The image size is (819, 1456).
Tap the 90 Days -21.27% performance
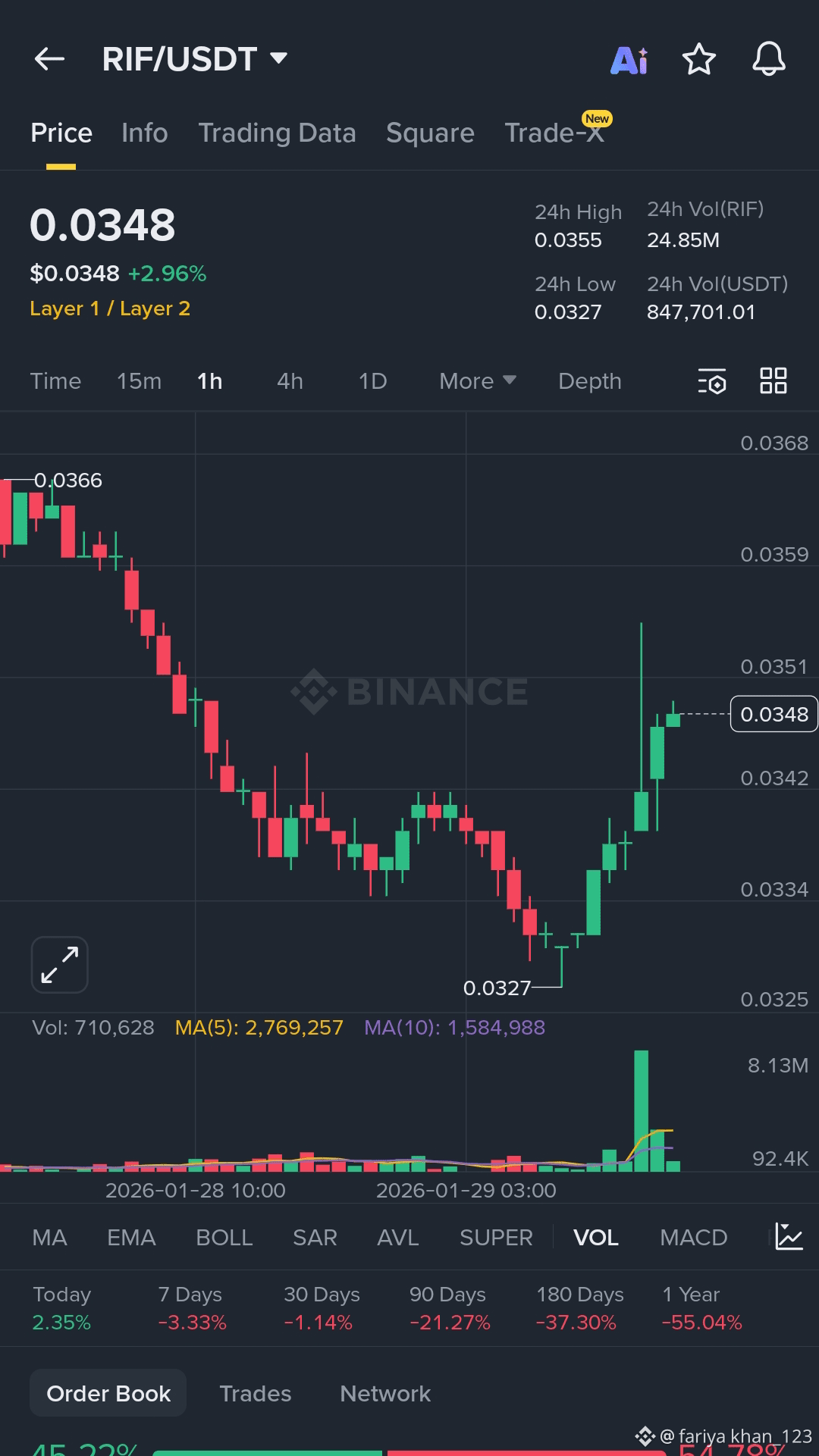[x=450, y=1308]
